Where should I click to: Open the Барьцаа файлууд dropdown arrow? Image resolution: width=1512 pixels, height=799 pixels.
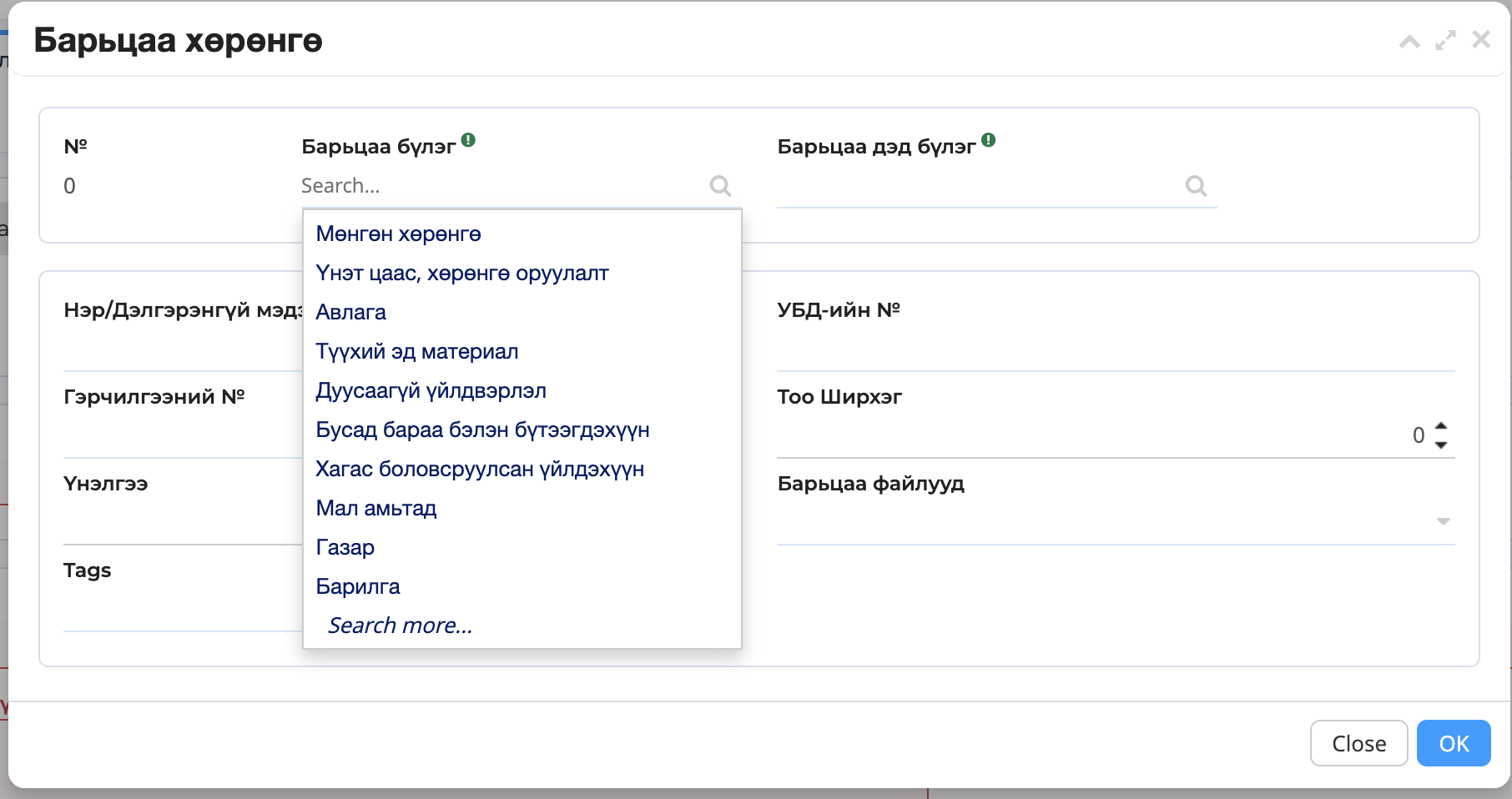pyautogui.click(x=1444, y=521)
